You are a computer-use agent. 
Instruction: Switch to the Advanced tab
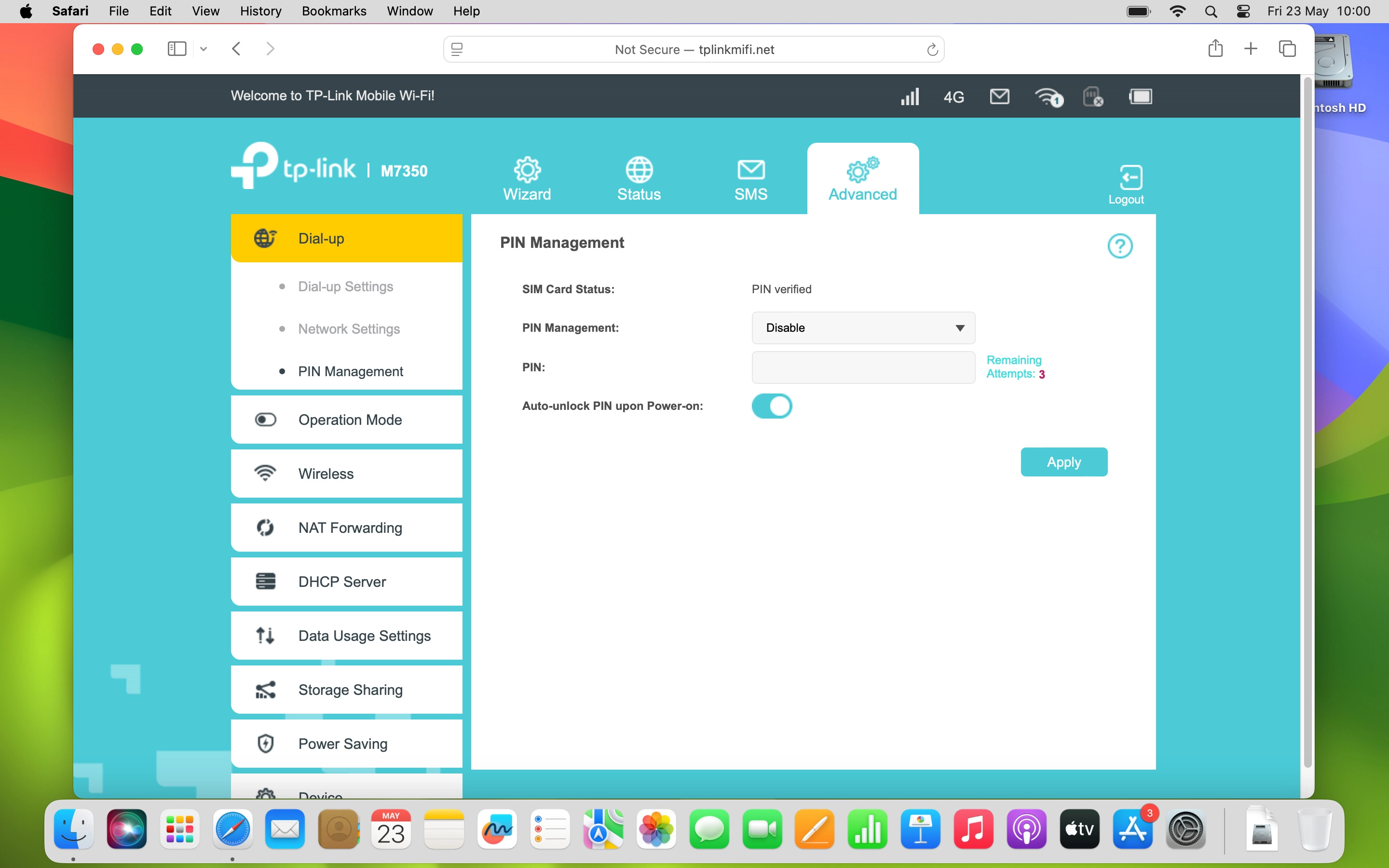pyautogui.click(x=863, y=179)
